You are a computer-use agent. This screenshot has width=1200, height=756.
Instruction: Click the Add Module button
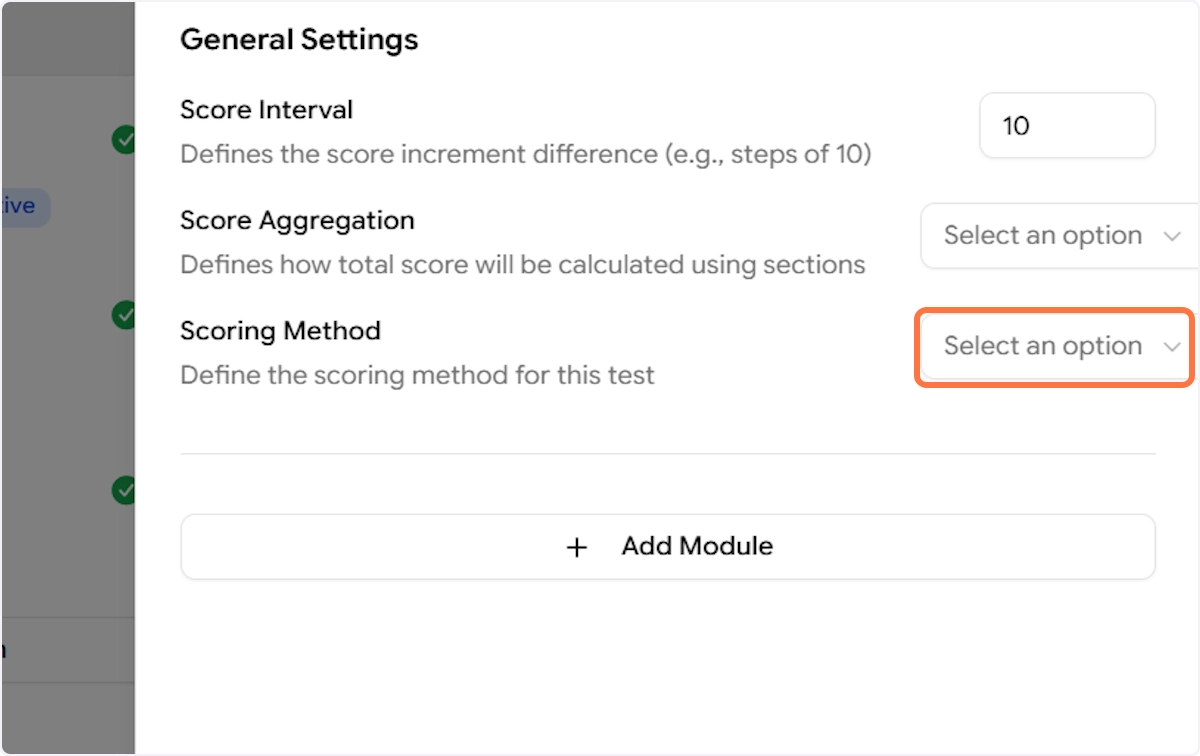point(667,547)
